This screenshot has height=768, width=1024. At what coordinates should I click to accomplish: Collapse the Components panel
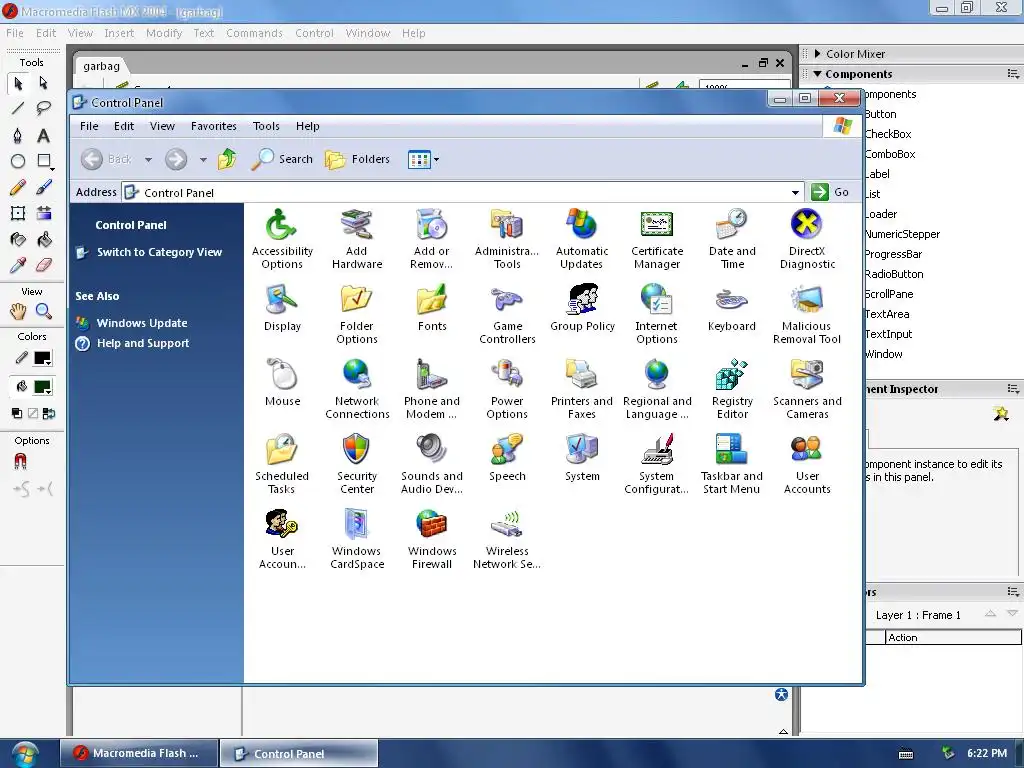(x=817, y=74)
